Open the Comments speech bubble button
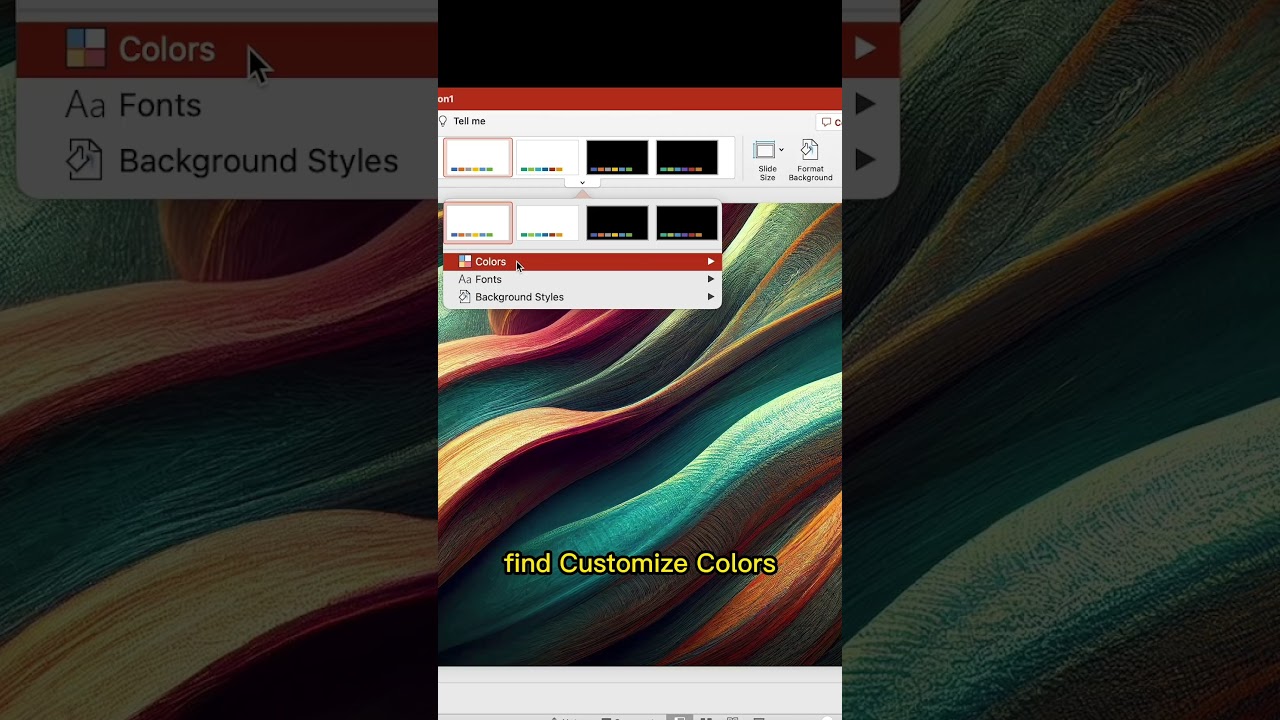The height and width of the screenshot is (720, 1280). click(x=829, y=122)
